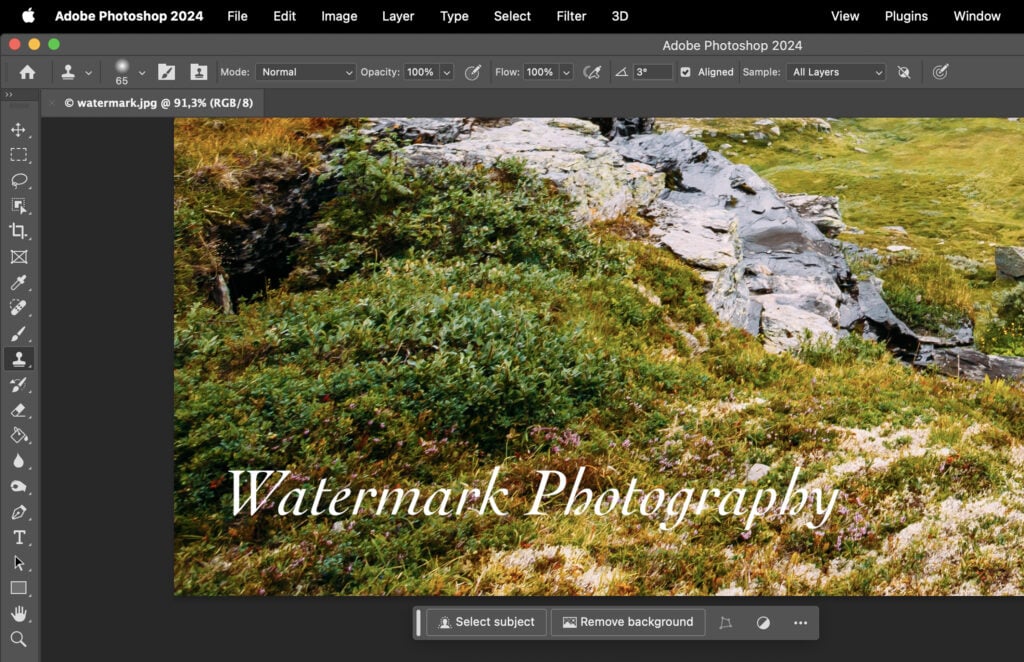This screenshot has height=662, width=1024.
Task: Open the Mode dropdown in options bar
Action: point(305,71)
